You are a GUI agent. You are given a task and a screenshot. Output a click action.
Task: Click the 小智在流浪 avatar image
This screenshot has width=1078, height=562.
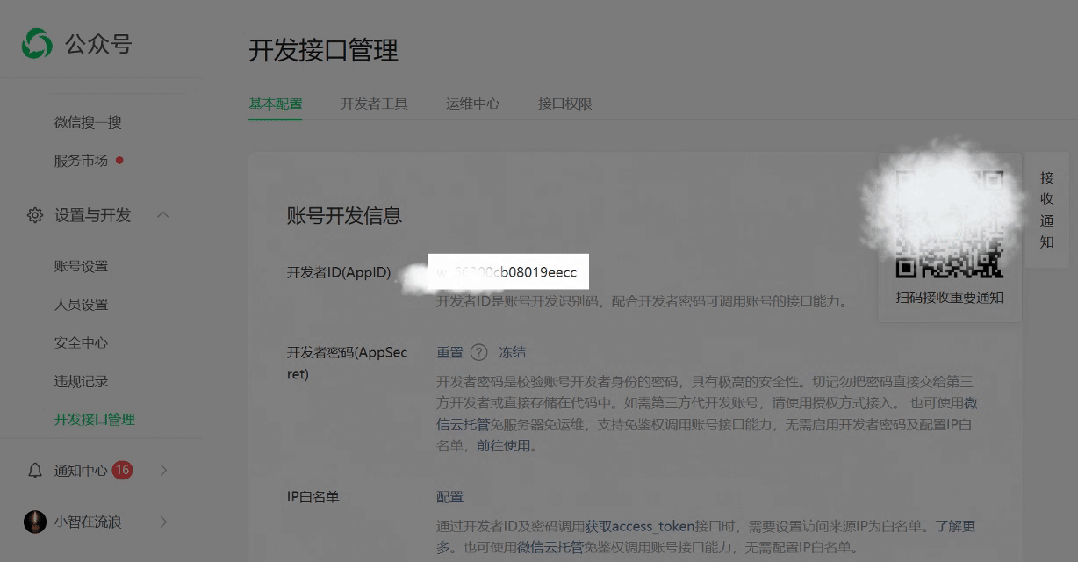[x=35, y=522]
